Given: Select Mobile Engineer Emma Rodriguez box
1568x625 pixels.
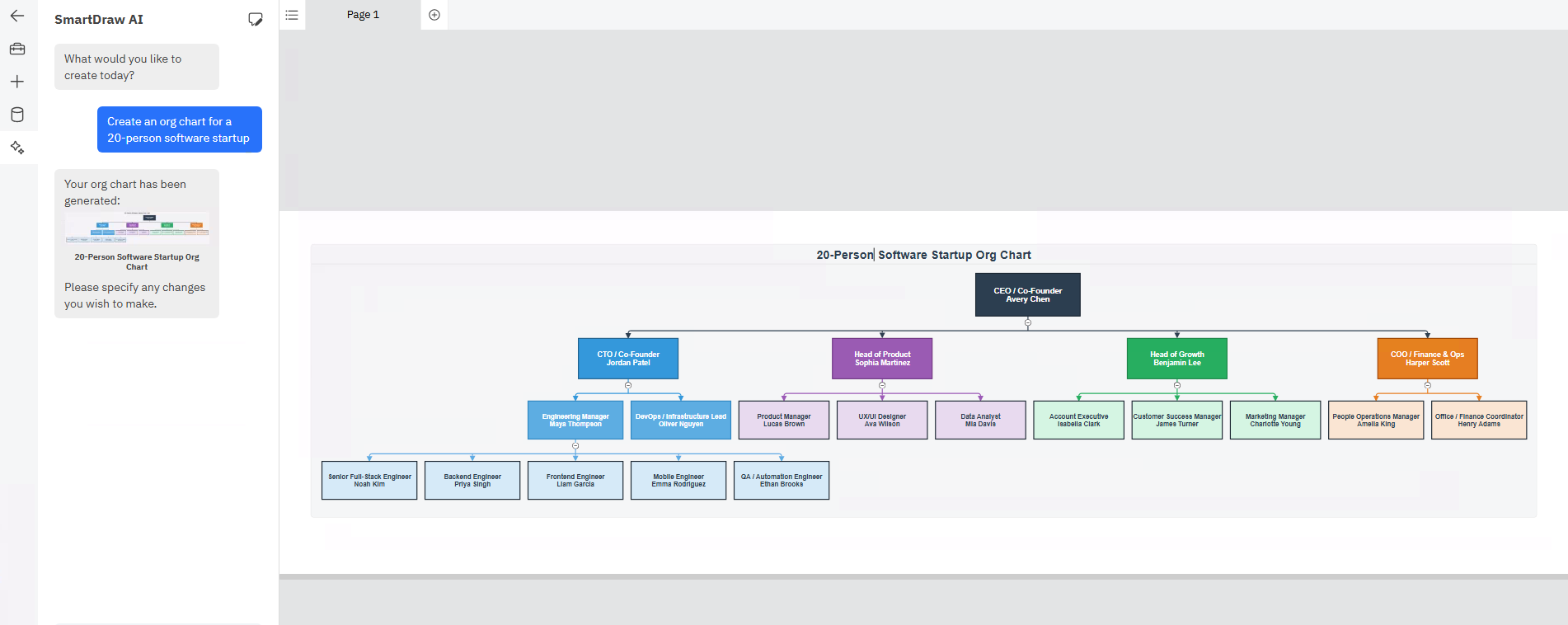Looking at the screenshot, I should tap(678, 480).
